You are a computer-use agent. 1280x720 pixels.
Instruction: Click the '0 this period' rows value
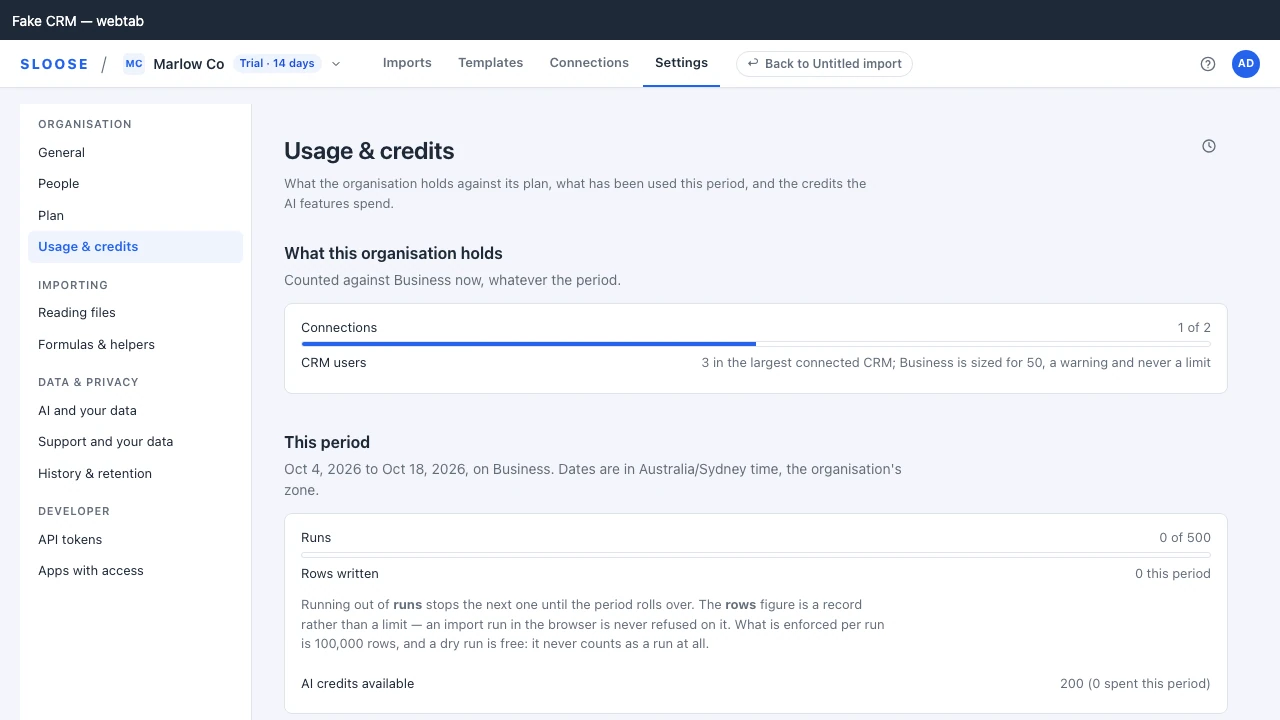pos(1173,574)
